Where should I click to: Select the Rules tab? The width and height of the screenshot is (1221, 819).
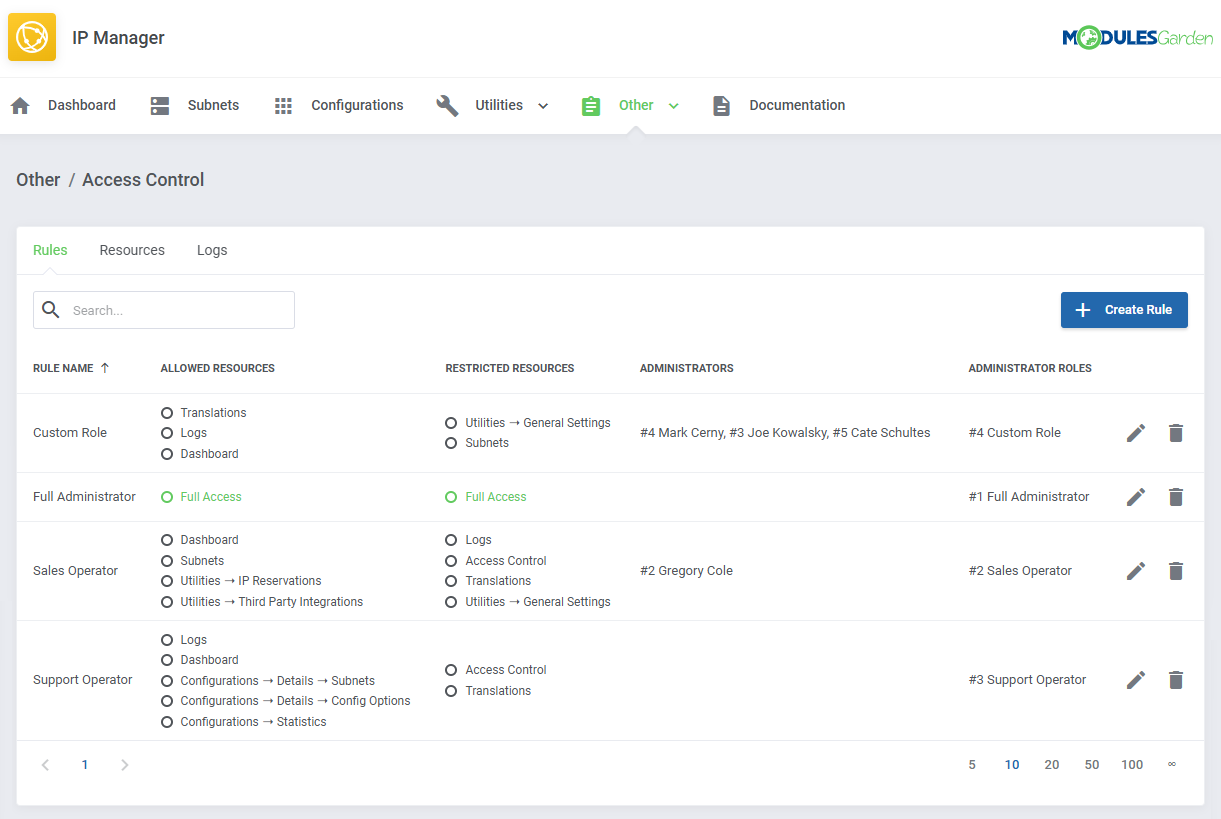pyautogui.click(x=50, y=250)
